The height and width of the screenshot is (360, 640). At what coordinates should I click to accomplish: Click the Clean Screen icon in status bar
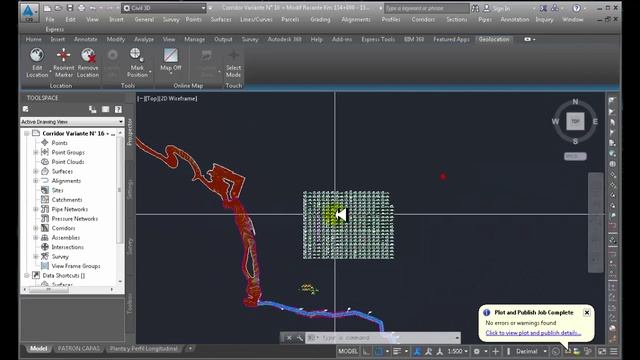602,351
